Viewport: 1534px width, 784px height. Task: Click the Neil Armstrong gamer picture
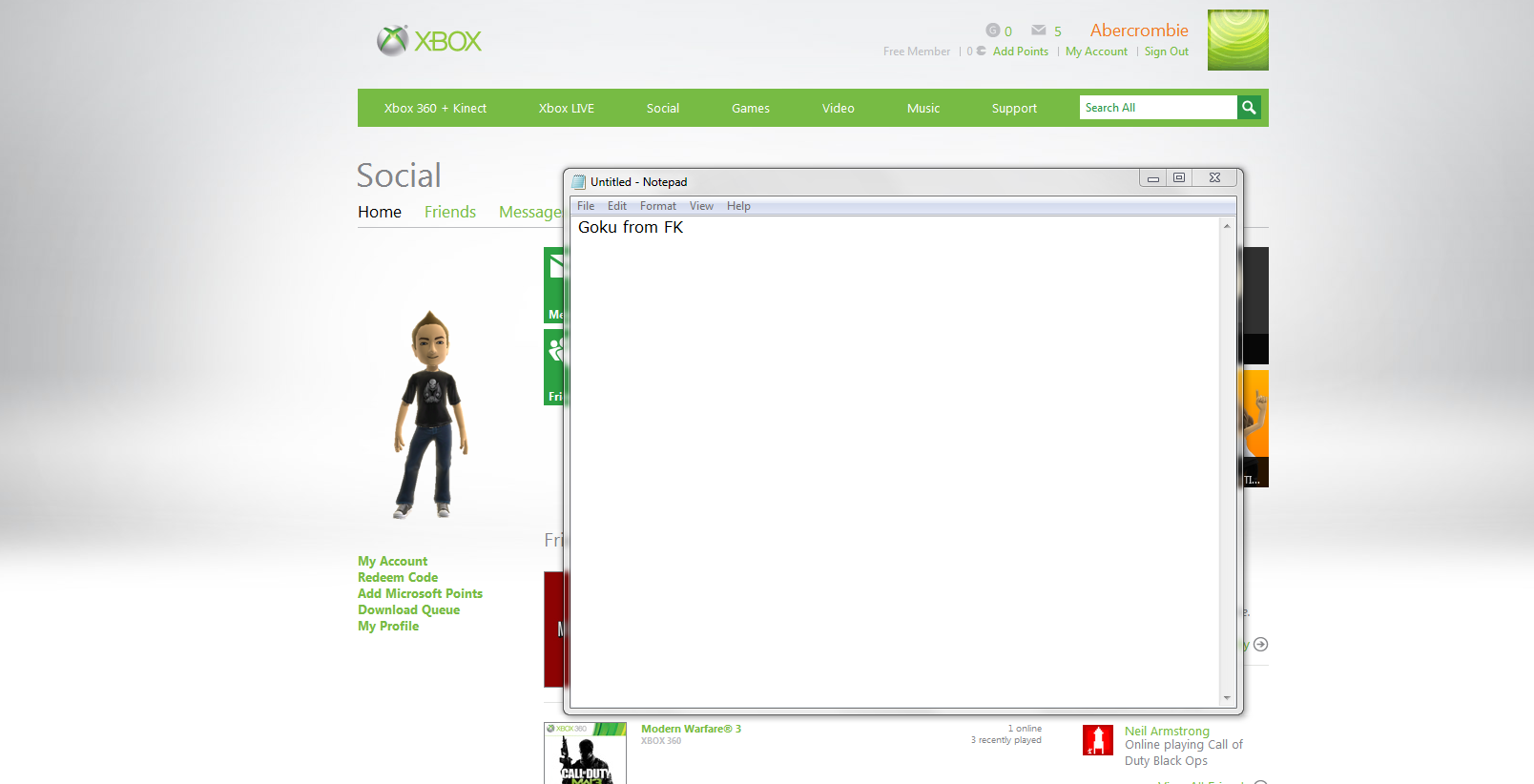1098,740
